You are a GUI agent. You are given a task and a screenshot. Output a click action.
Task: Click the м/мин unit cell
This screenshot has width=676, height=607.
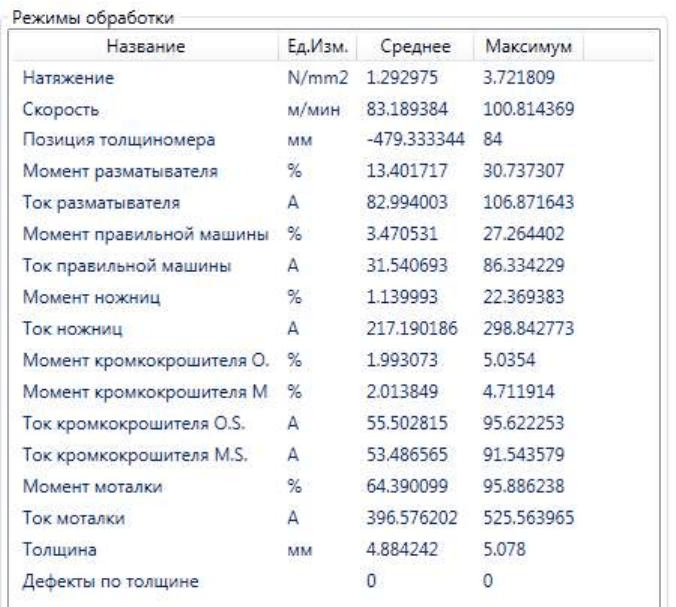(x=313, y=109)
